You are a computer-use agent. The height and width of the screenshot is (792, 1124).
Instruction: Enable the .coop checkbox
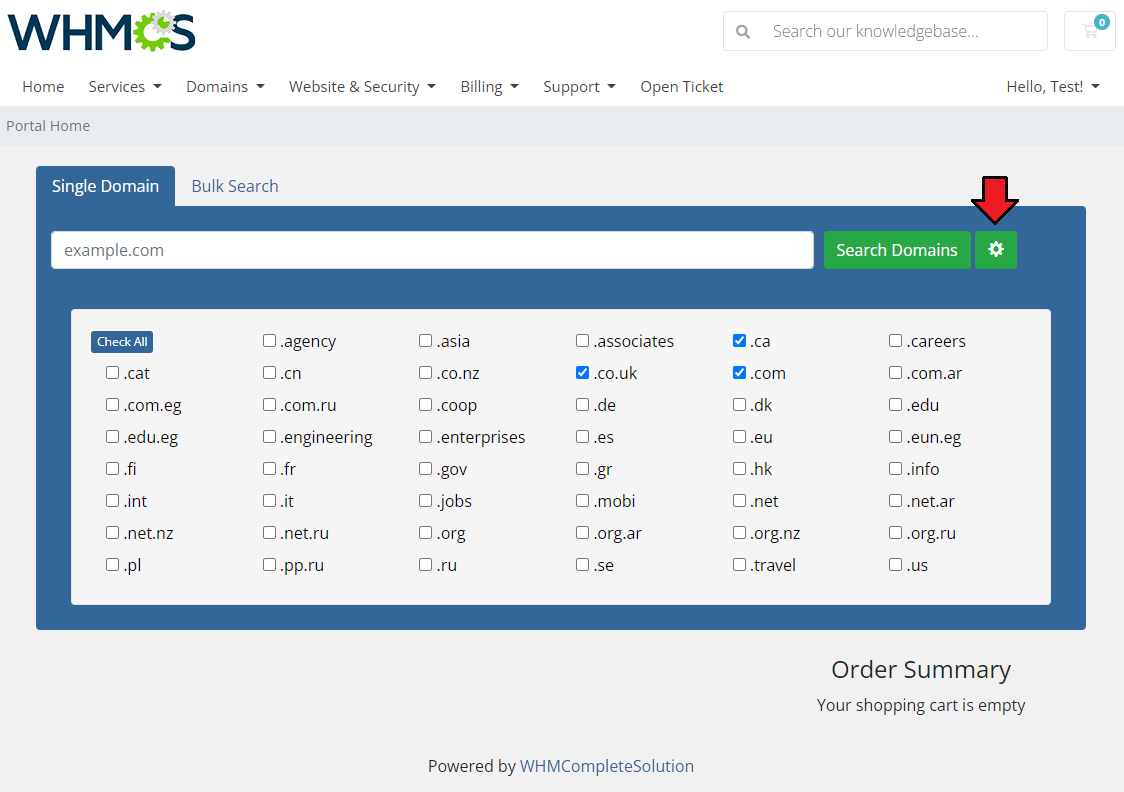tap(425, 405)
